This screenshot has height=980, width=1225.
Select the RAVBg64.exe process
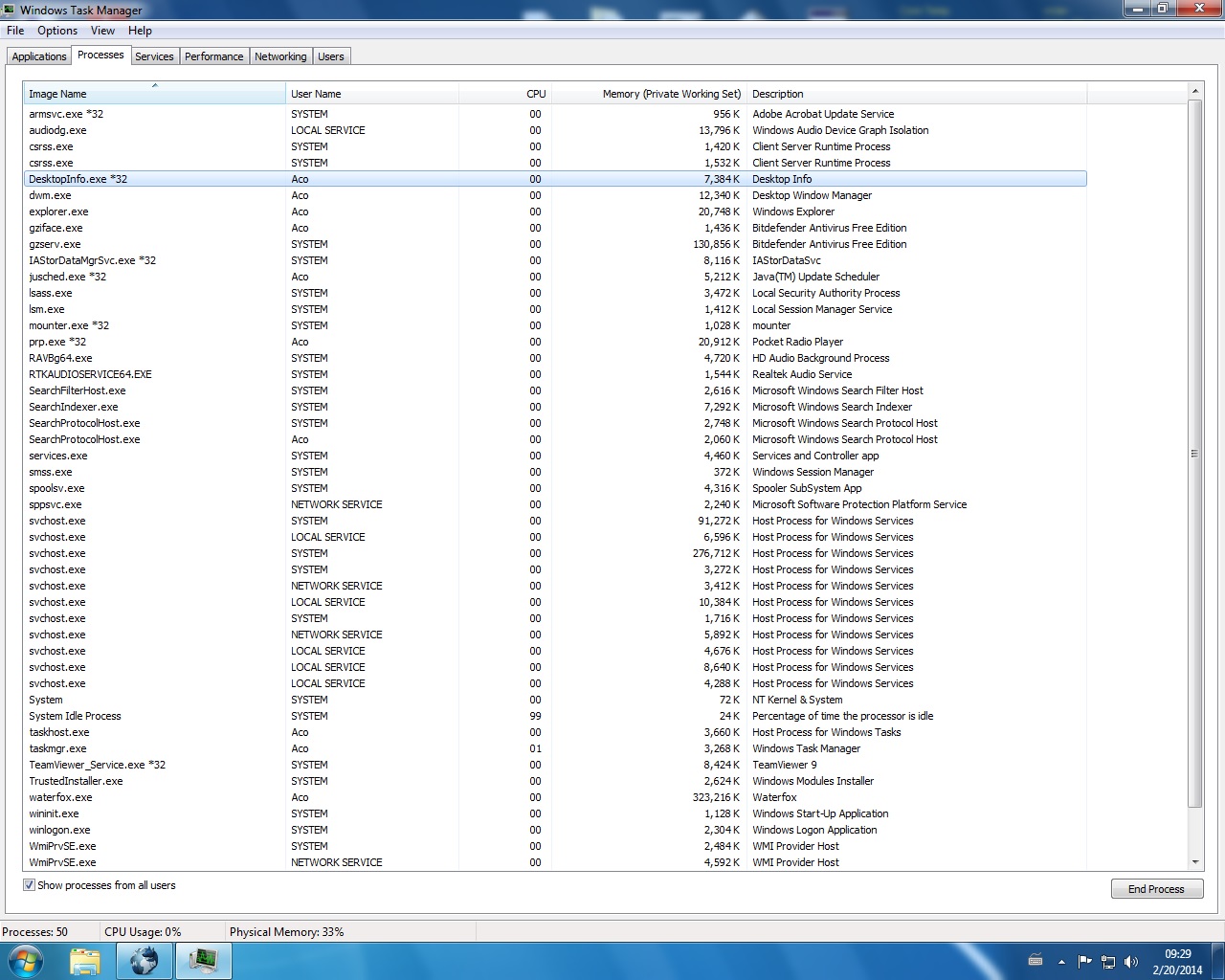(x=555, y=358)
